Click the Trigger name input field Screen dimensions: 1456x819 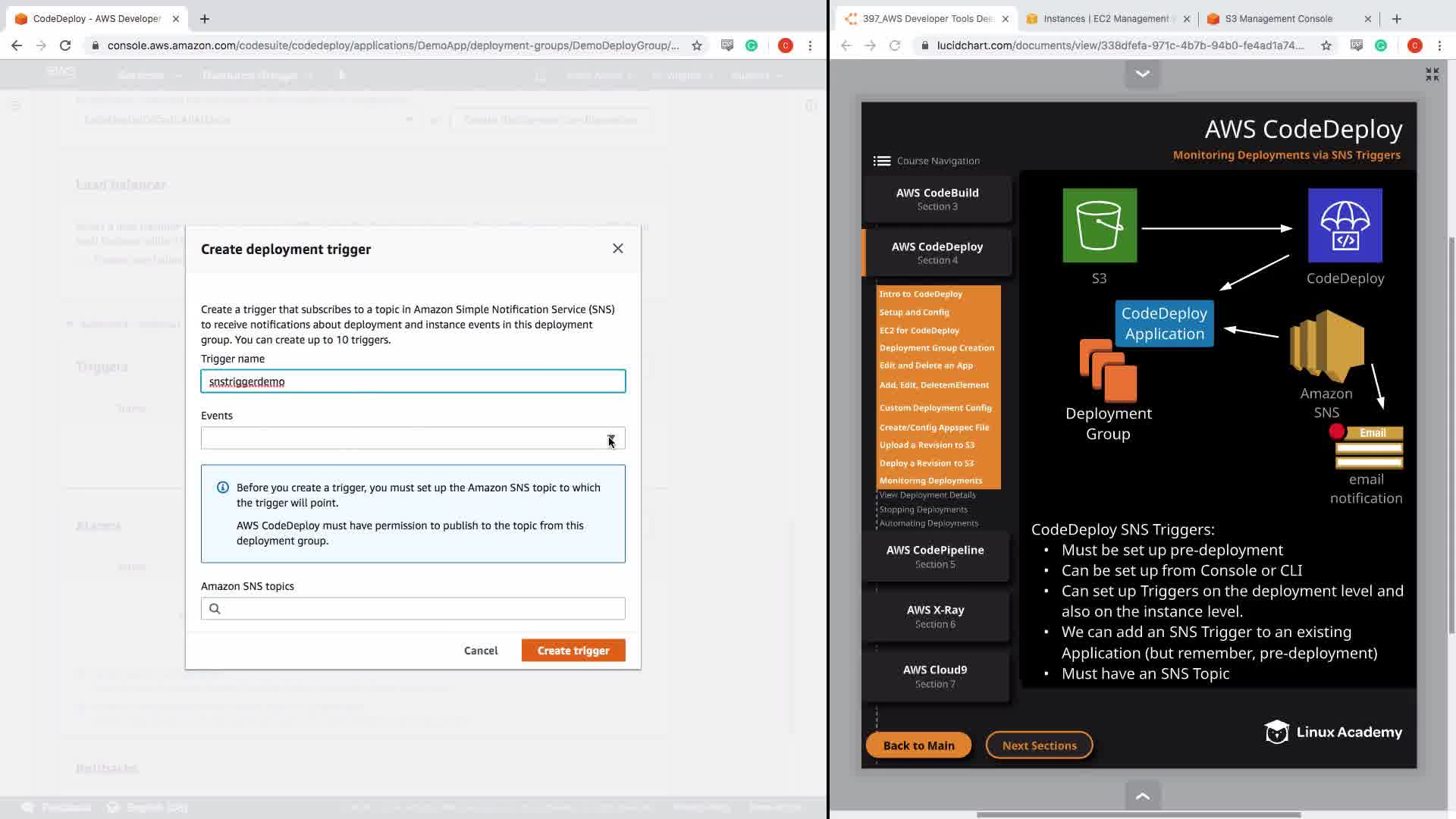[x=413, y=381]
